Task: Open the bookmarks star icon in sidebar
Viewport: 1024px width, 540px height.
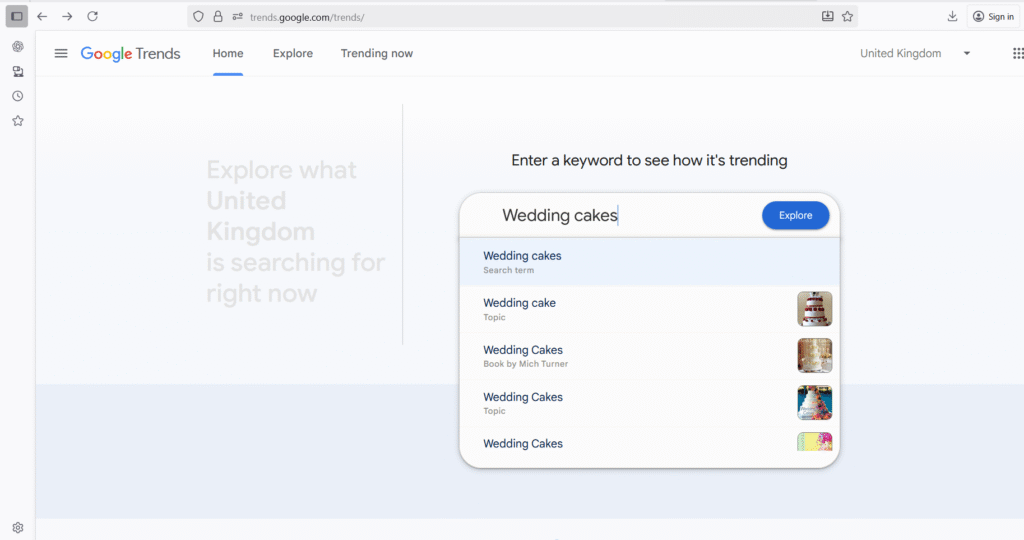Action: coord(18,121)
